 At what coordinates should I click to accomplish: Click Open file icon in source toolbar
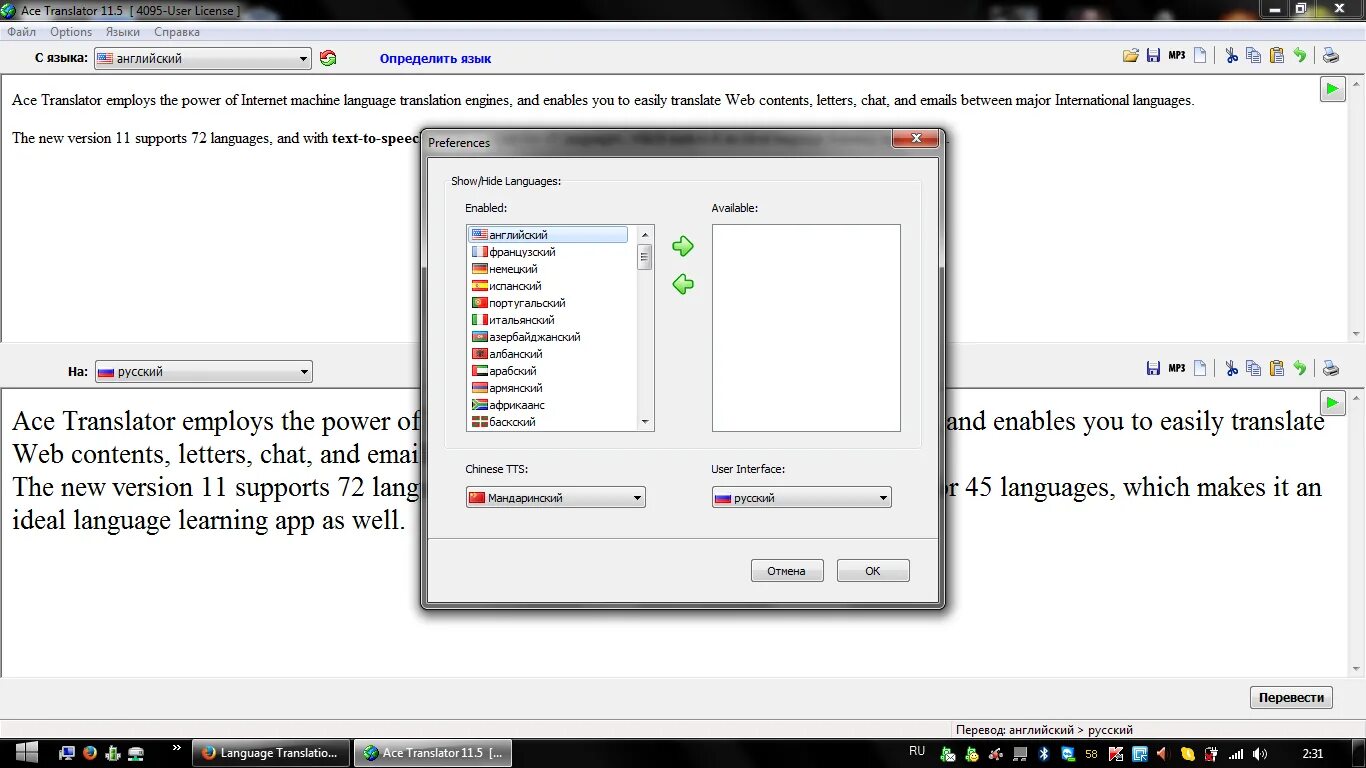(x=1131, y=56)
